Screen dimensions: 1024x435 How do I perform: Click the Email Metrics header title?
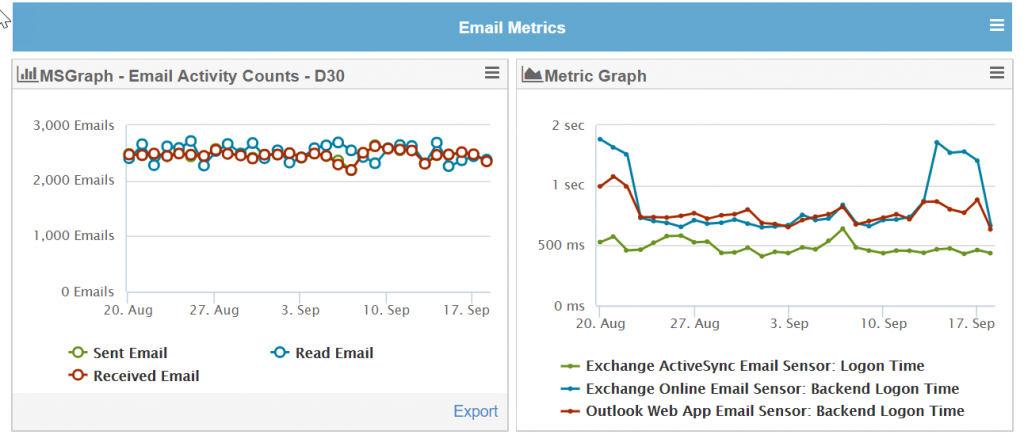[512, 27]
